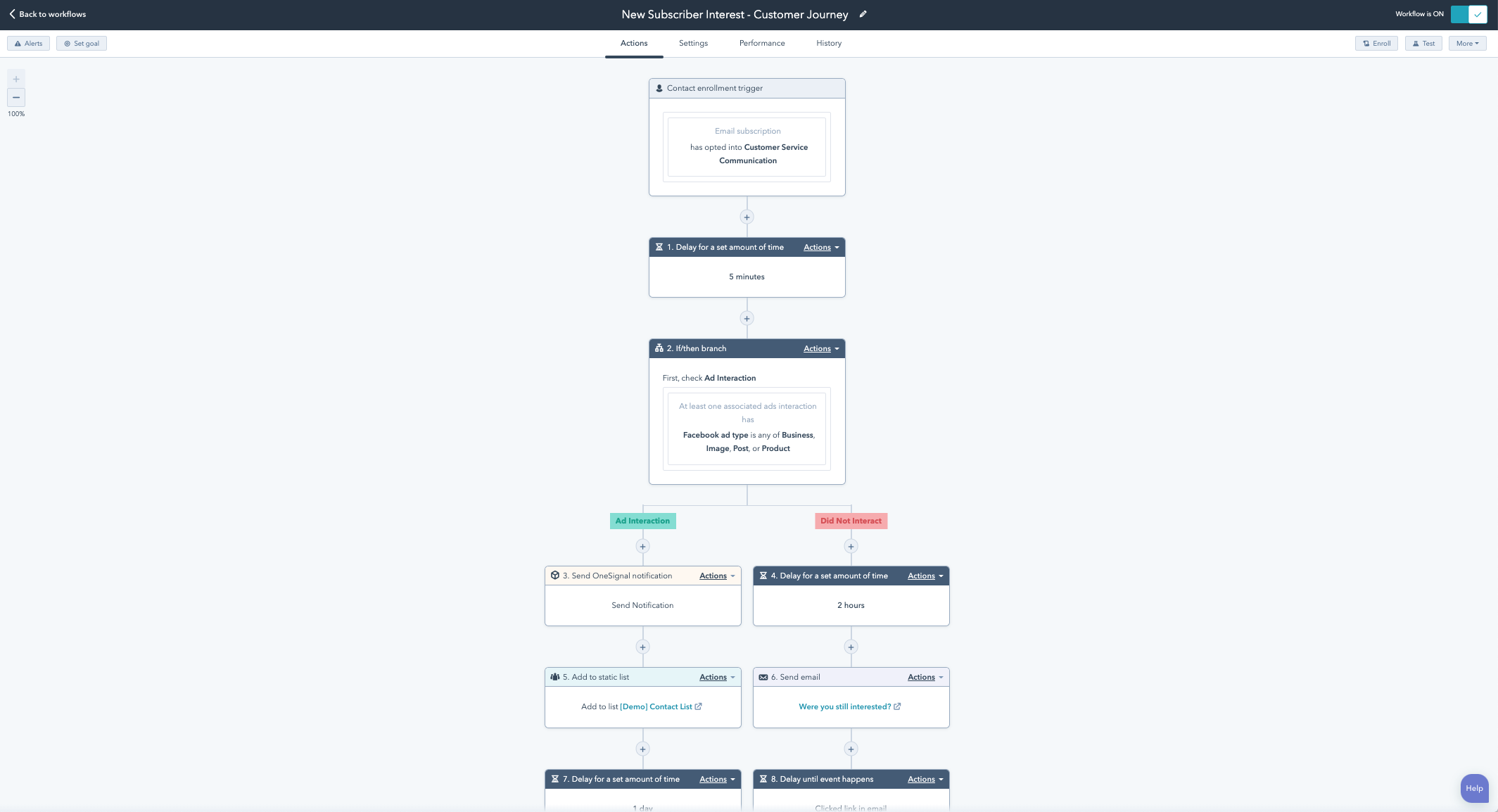The width and height of the screenshot is (1498, 812).
Task: Select the Did Not Interact branch label
Action: coord(851,521)
